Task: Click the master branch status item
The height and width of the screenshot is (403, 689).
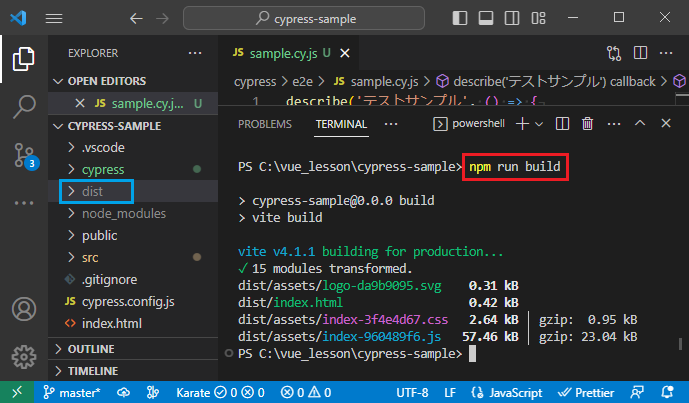Action: coord(72,392)
